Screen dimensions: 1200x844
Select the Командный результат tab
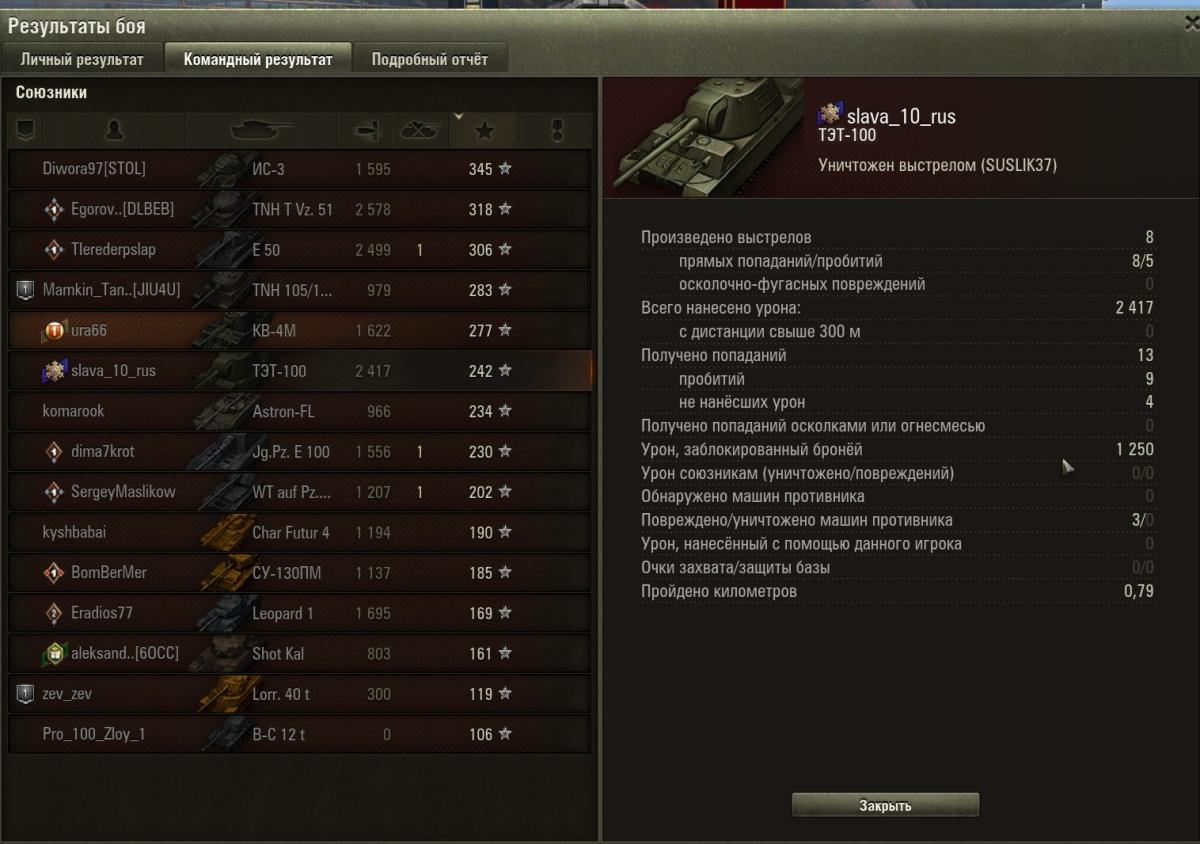(258, 59)
